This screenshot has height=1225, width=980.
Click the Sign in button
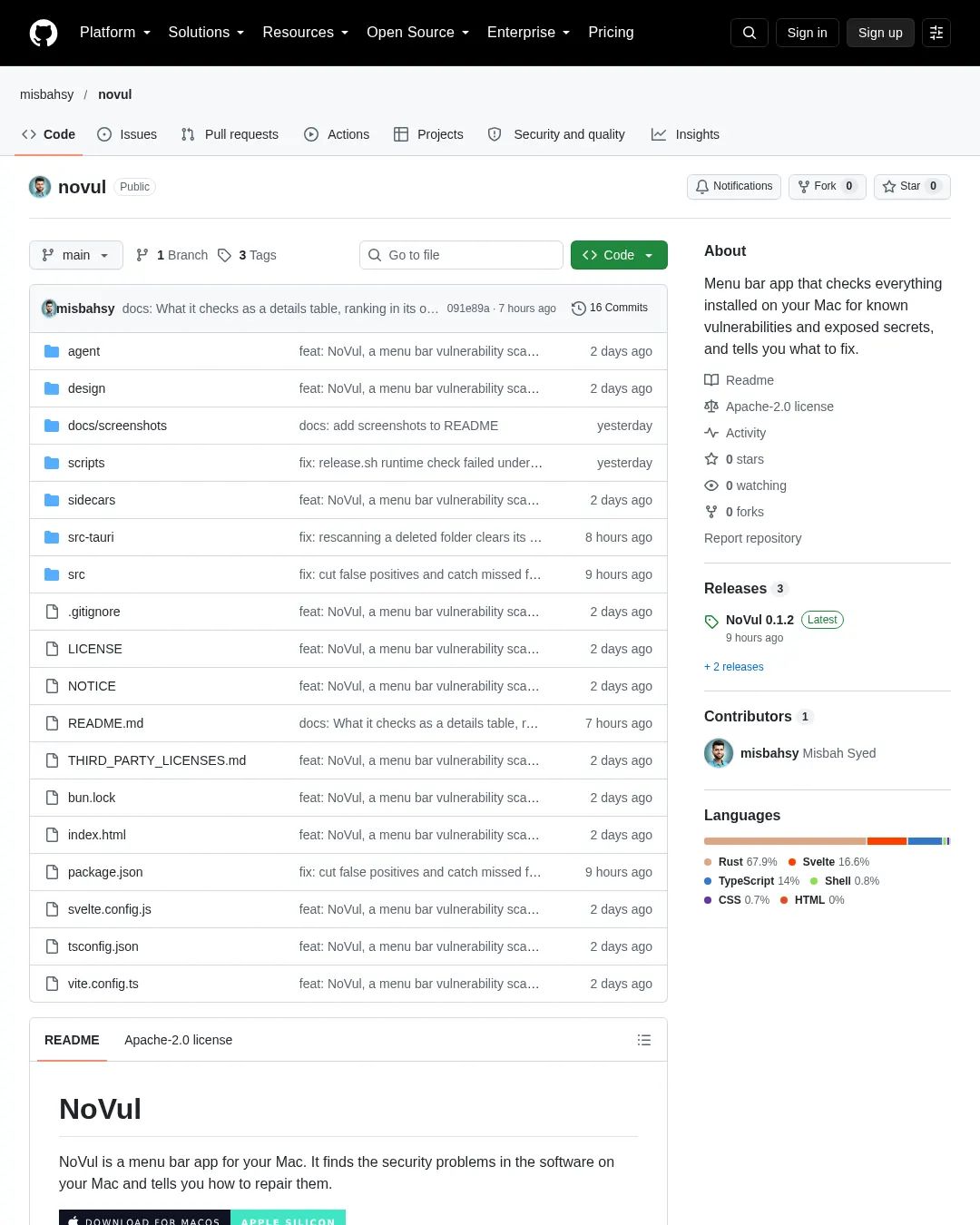coord(808,33)
